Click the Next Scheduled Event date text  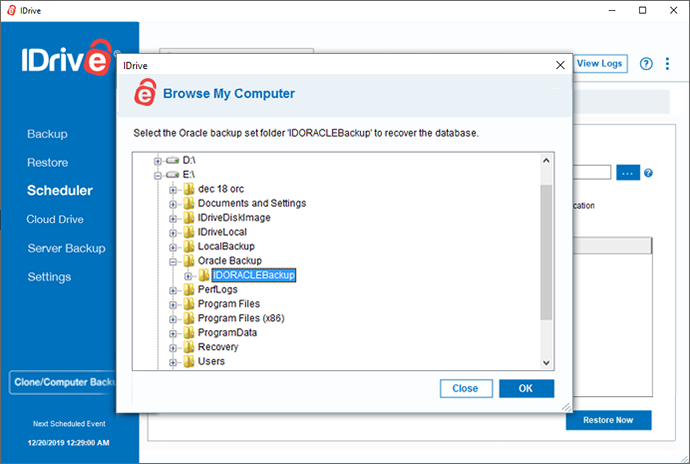coord(69,443)
